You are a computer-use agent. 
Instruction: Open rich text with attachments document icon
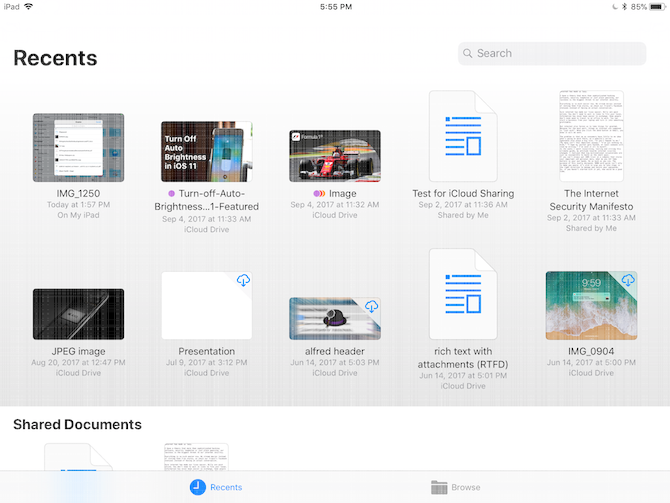click(x=463, y=295)
